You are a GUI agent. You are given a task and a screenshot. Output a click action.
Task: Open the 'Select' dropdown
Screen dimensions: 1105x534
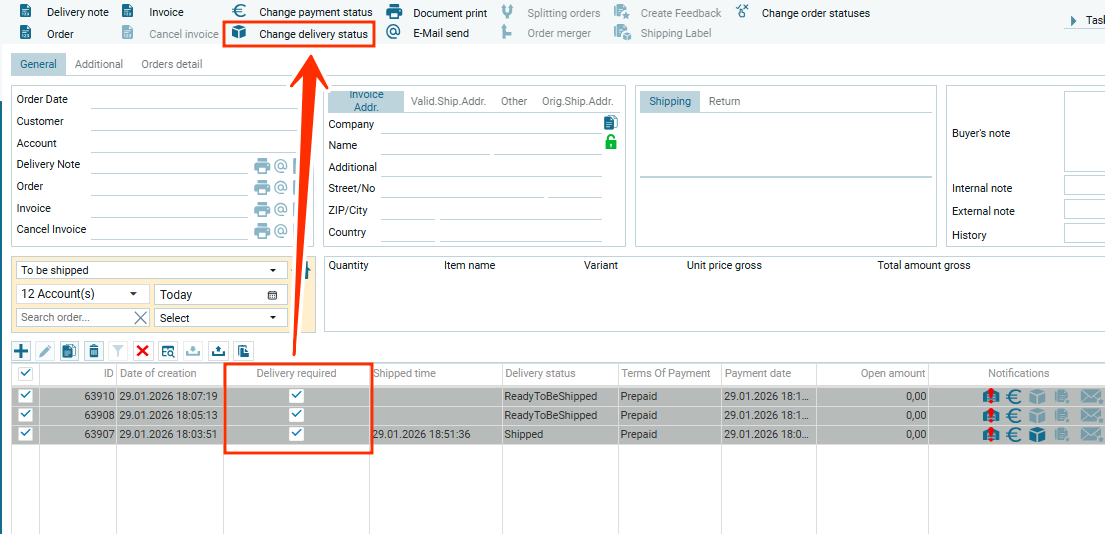pyautogui.click(x=221, y=318)
